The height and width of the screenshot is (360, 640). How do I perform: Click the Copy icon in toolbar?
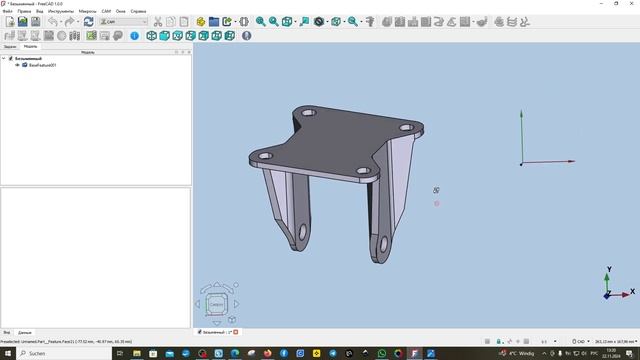click(x=171, y=22)
